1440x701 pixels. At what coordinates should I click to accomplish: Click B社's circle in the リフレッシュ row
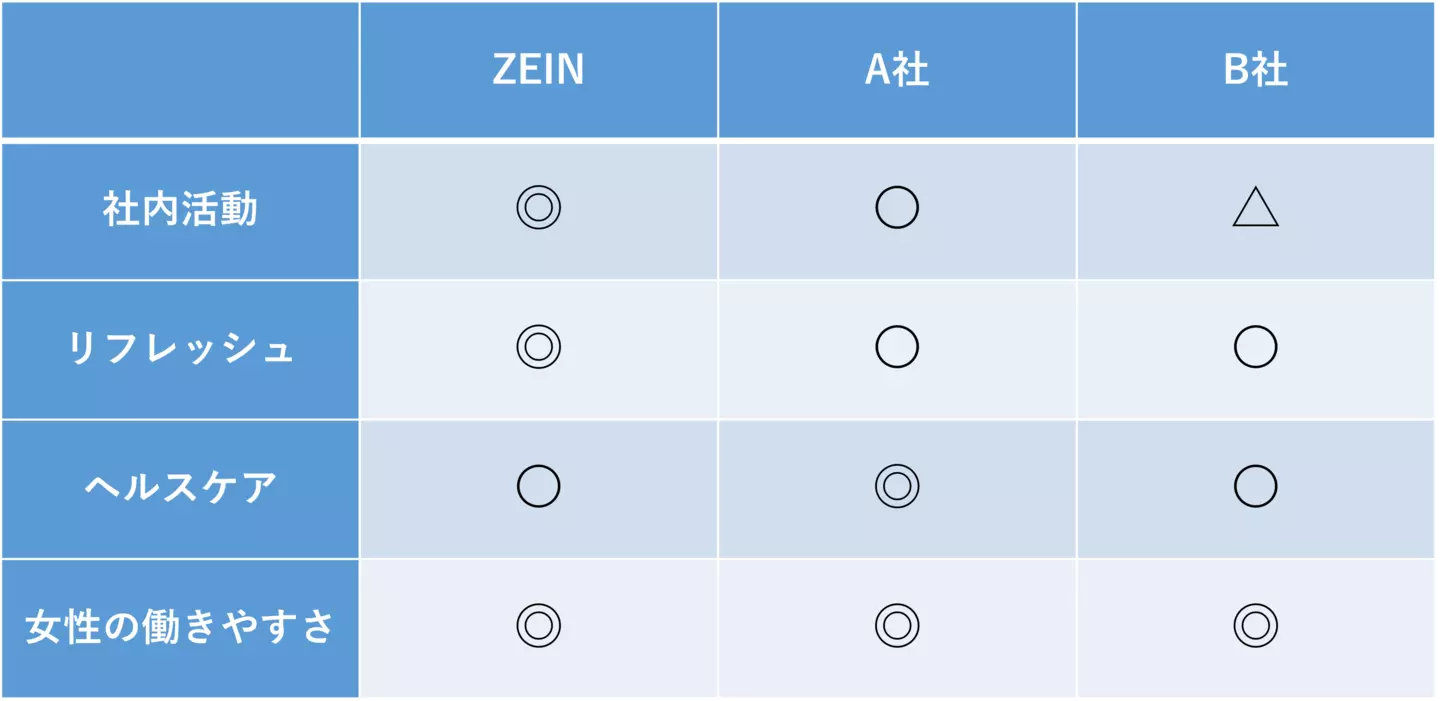click(1255, 347)
